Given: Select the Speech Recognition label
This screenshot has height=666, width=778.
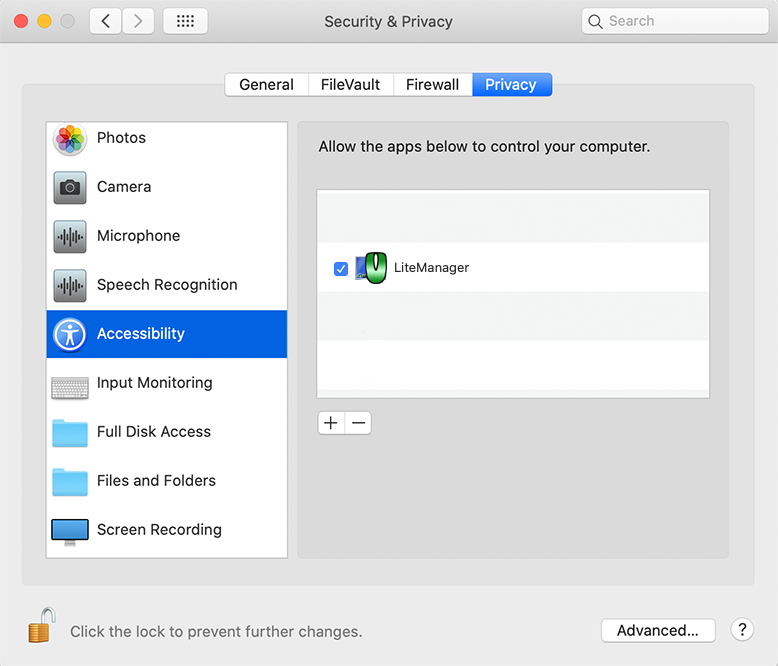Looking at the screenshot, I should coord(167,285).
